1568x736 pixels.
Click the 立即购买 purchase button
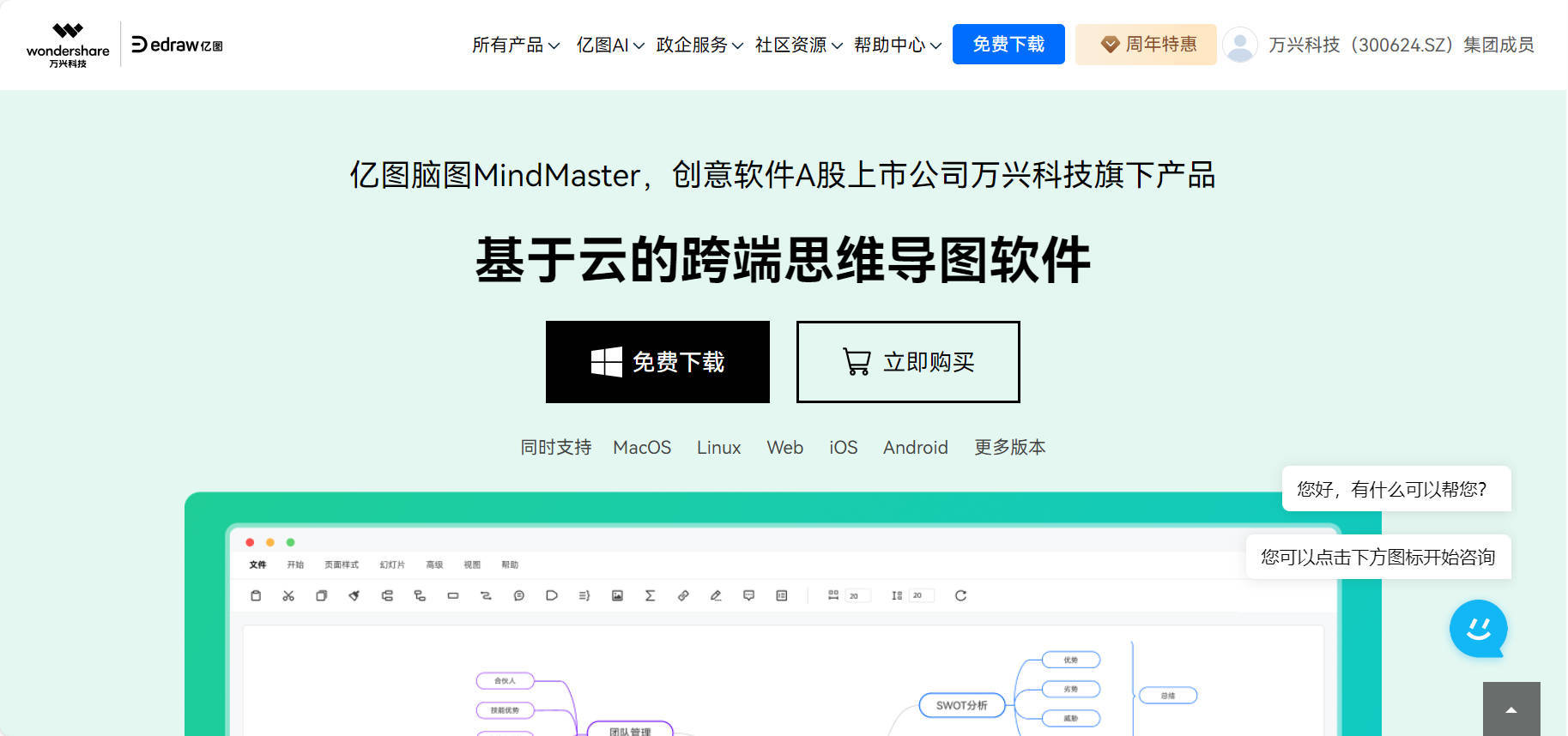coord(908,362)
